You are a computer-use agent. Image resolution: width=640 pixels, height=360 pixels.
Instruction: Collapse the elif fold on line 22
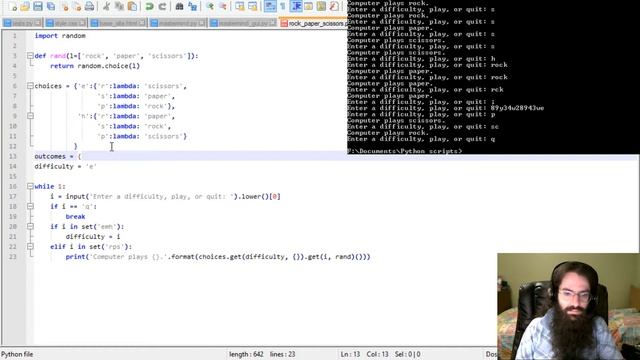coord(30,246)
